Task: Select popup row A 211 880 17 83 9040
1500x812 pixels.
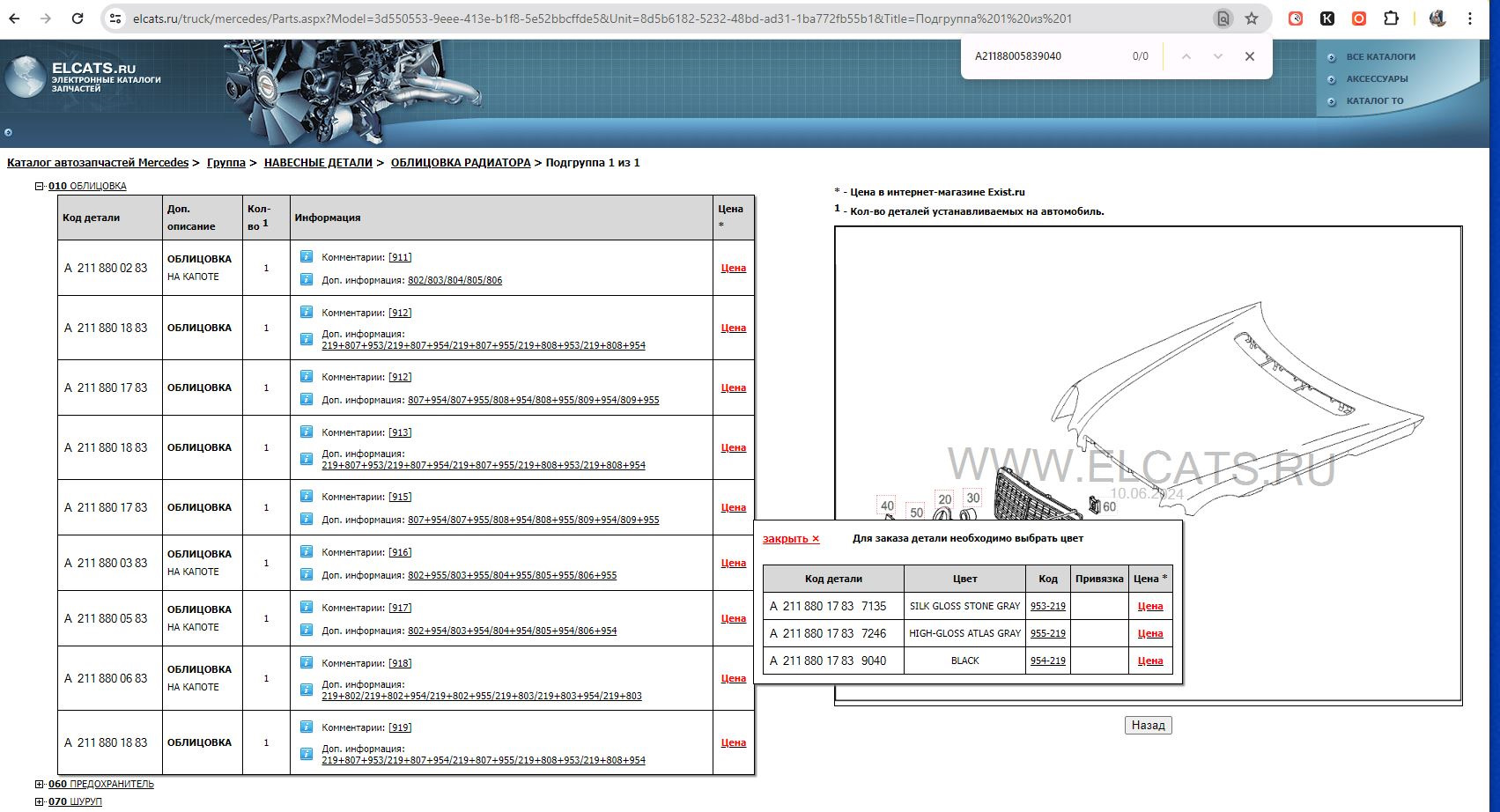Action: (x=828, y=661)
